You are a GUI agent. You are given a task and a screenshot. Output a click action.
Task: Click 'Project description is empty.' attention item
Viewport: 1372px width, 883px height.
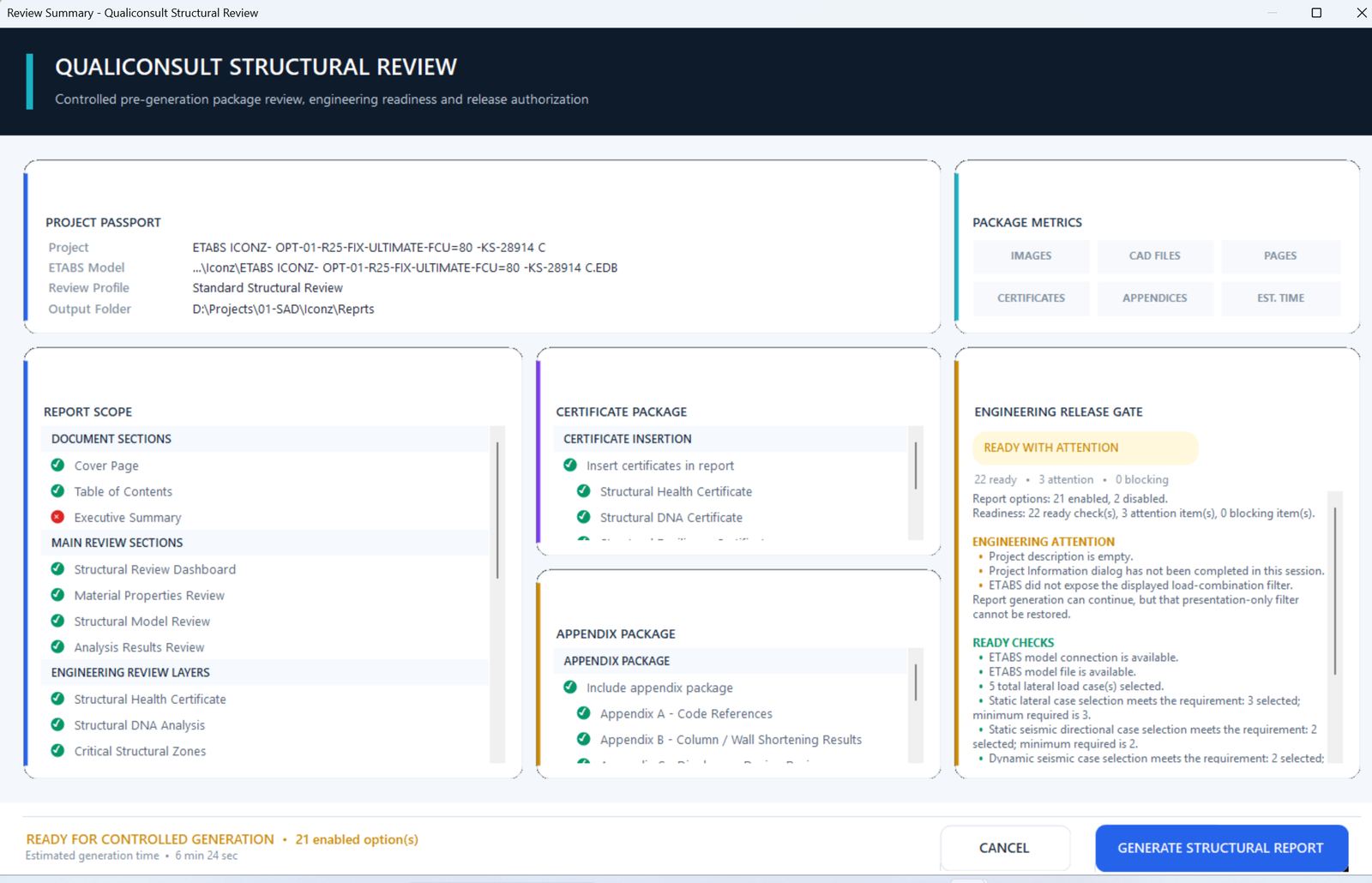click(x=1061, y=556)
